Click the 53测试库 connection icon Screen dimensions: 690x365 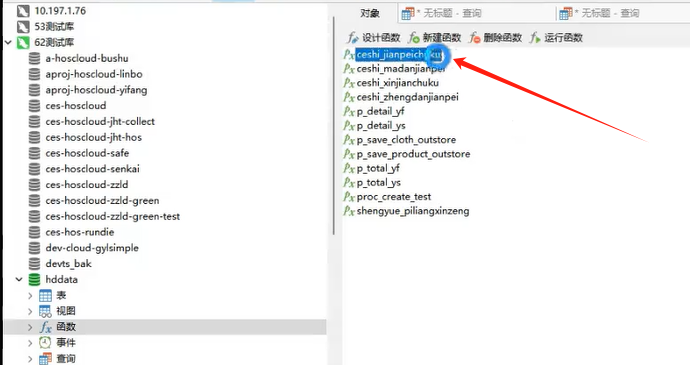[23, 27]
